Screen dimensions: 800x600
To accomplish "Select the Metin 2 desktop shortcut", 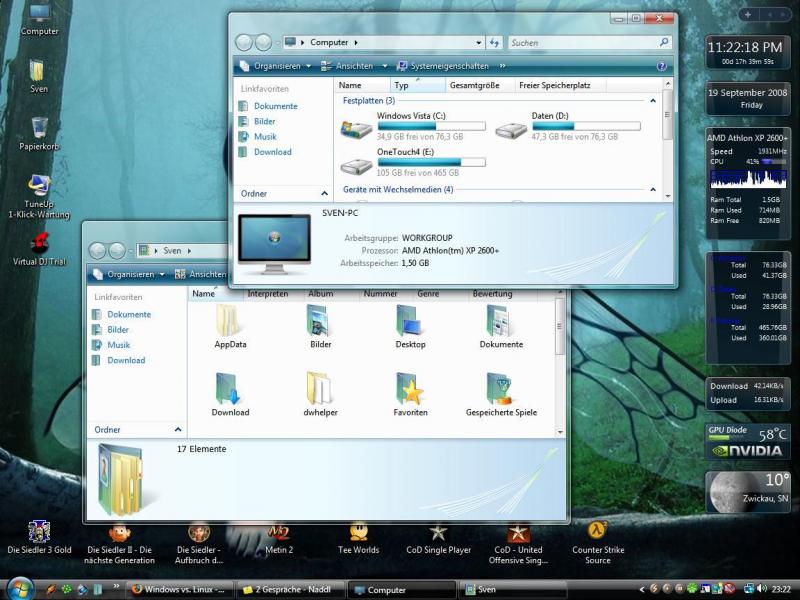I will [279, 532].
